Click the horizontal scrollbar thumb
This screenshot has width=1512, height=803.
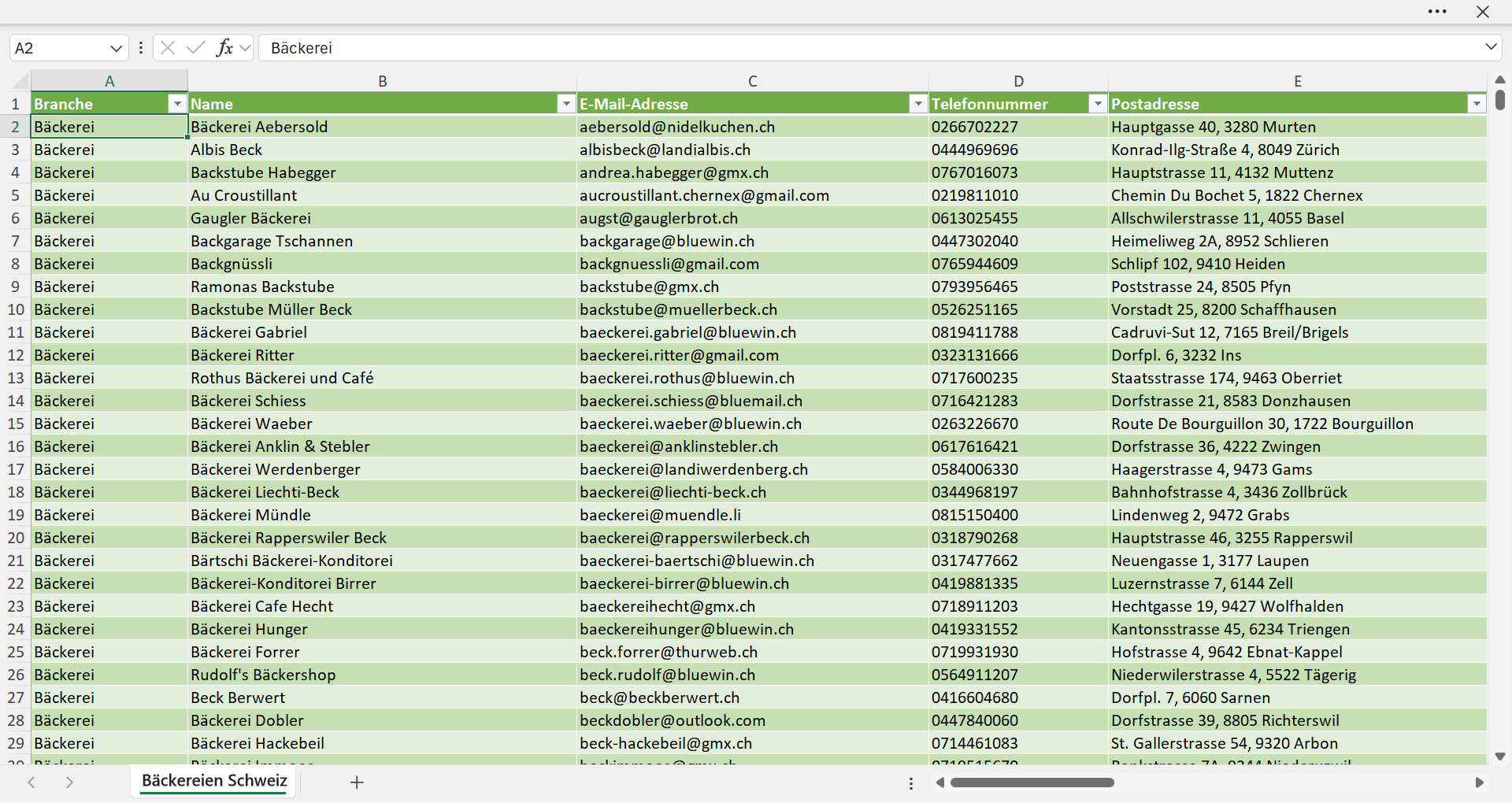coord(1032,783)
